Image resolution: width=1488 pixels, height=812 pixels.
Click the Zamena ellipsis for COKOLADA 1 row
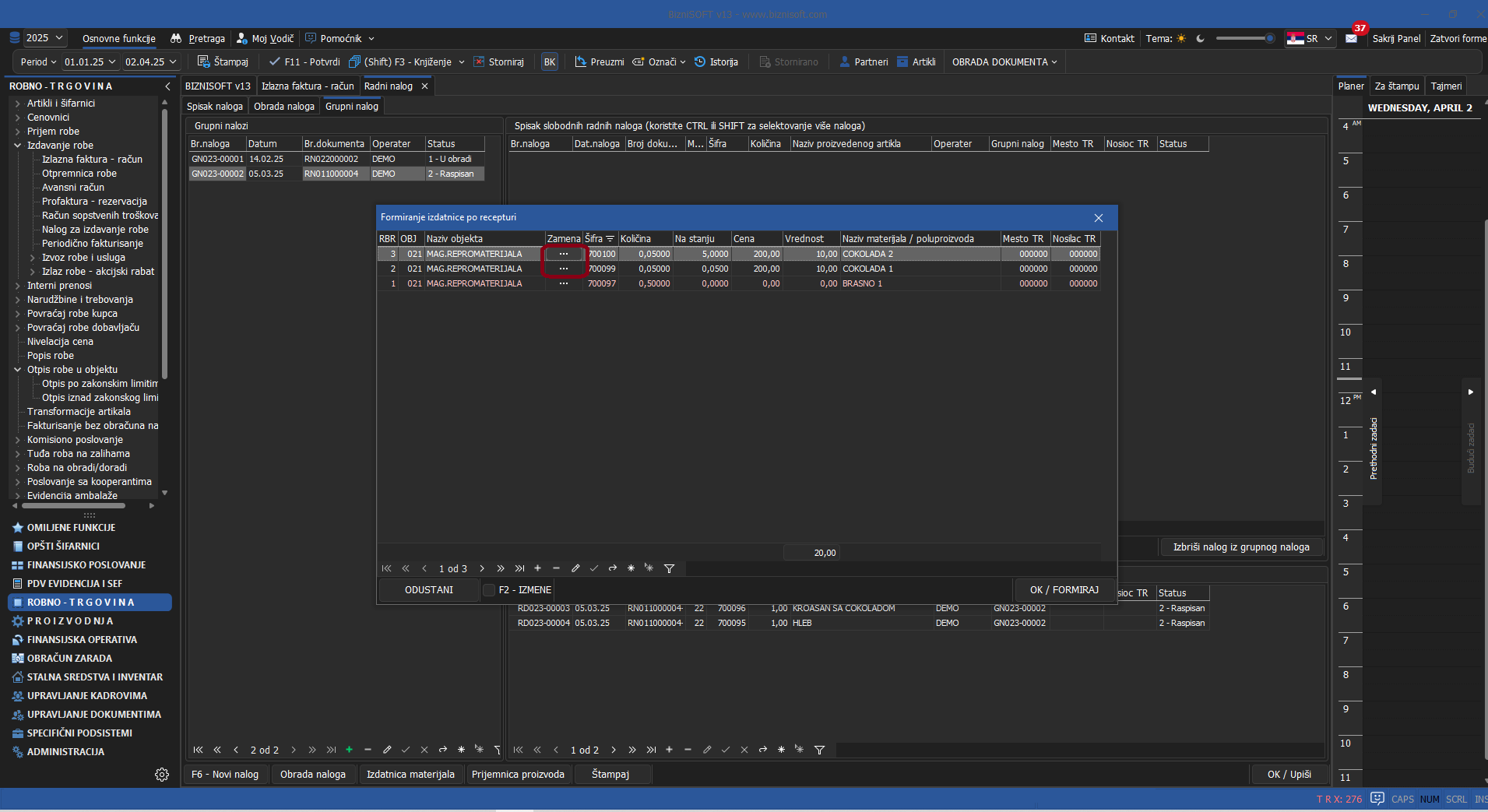point(564,269)
